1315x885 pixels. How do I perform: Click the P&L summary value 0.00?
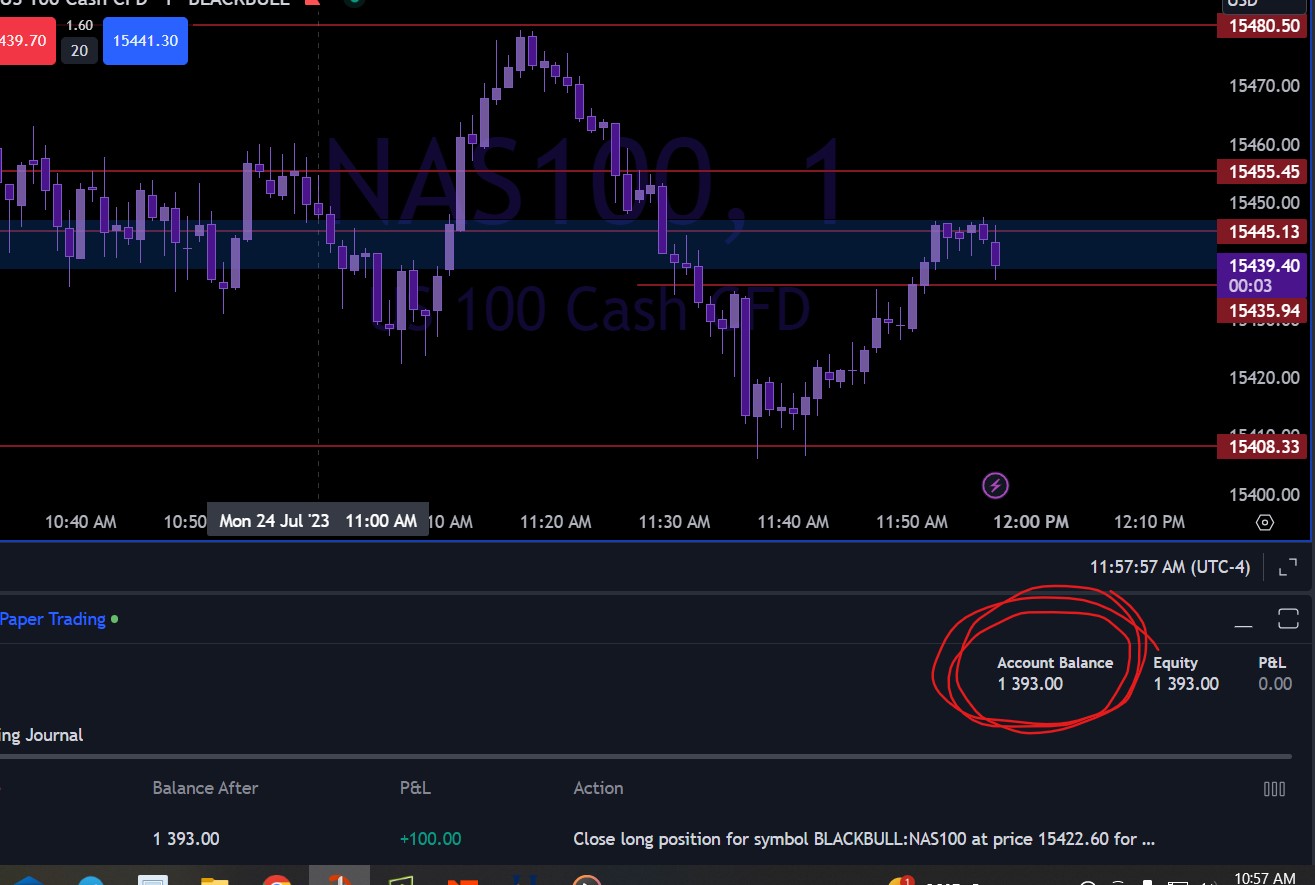(x=1275, y=684)
